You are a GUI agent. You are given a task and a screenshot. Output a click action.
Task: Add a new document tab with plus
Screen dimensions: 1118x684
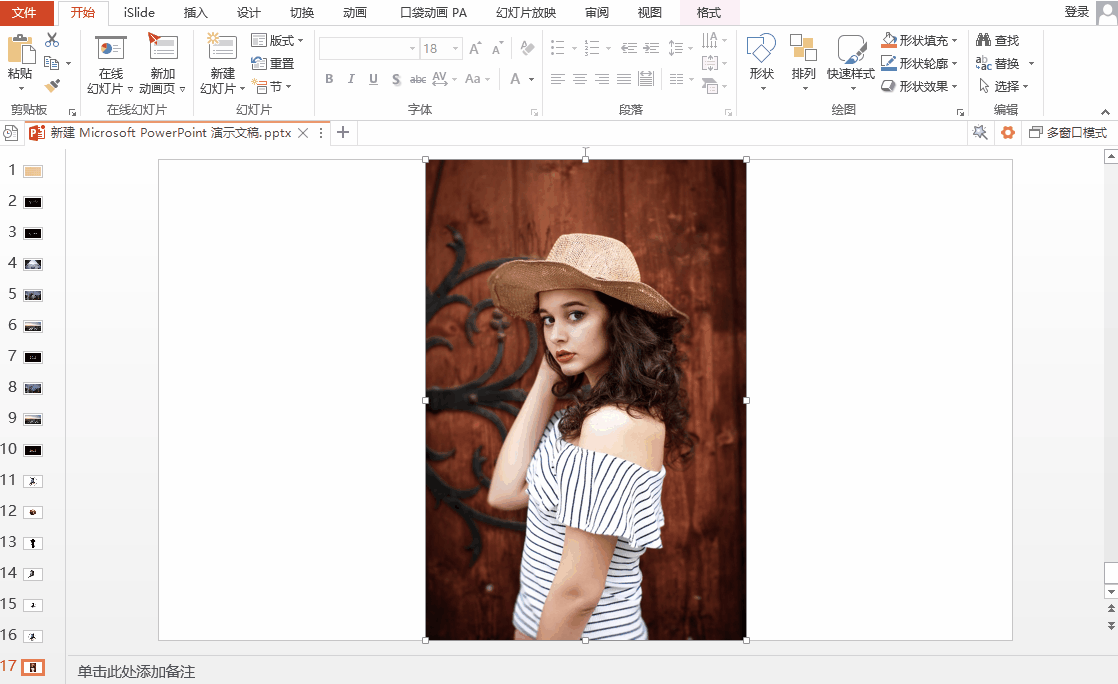click(343, 132)
